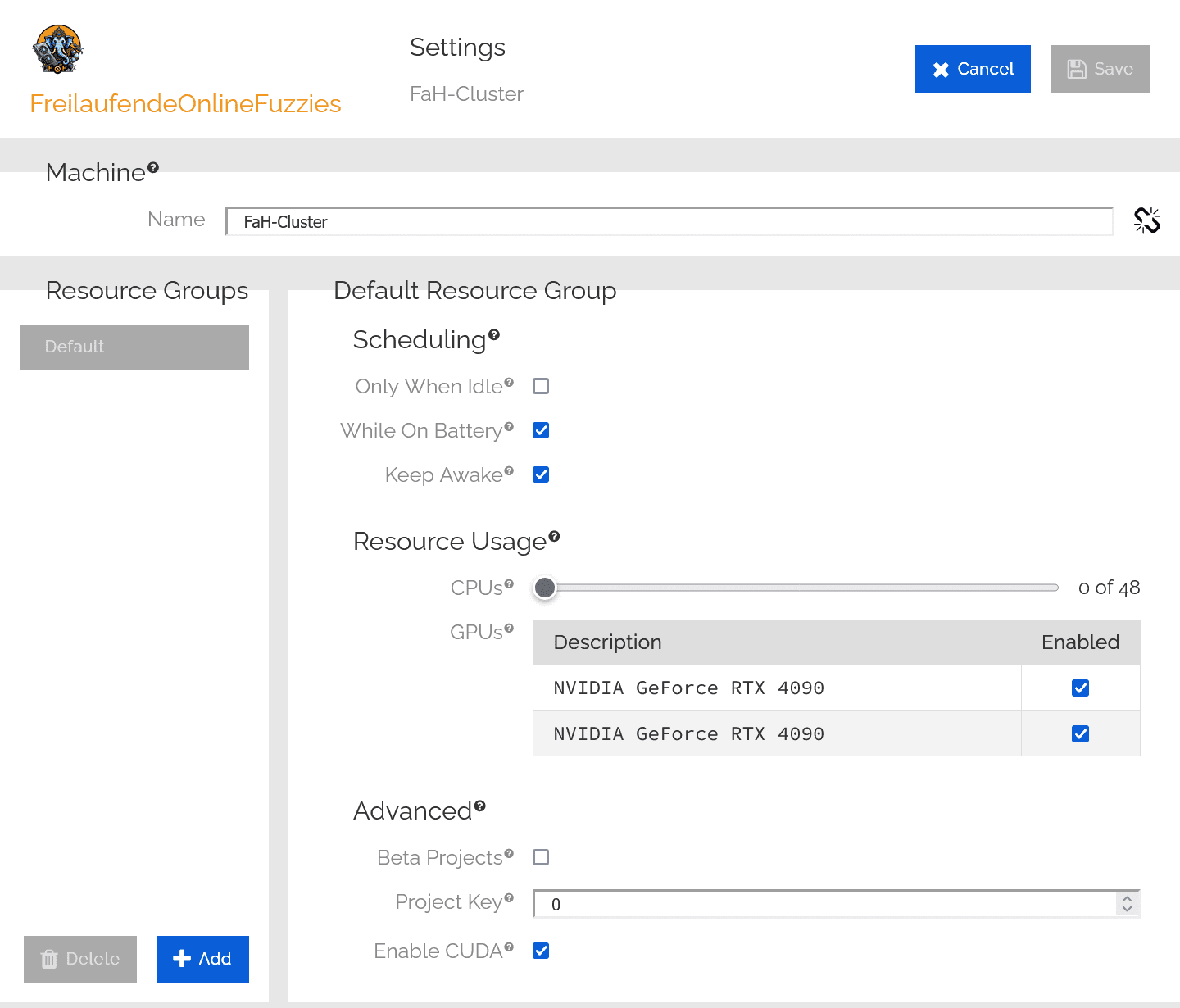The width and height of the screenshot is (1180, 1008).
Task: Click the Project Key help icon
Action: [509, 898]
